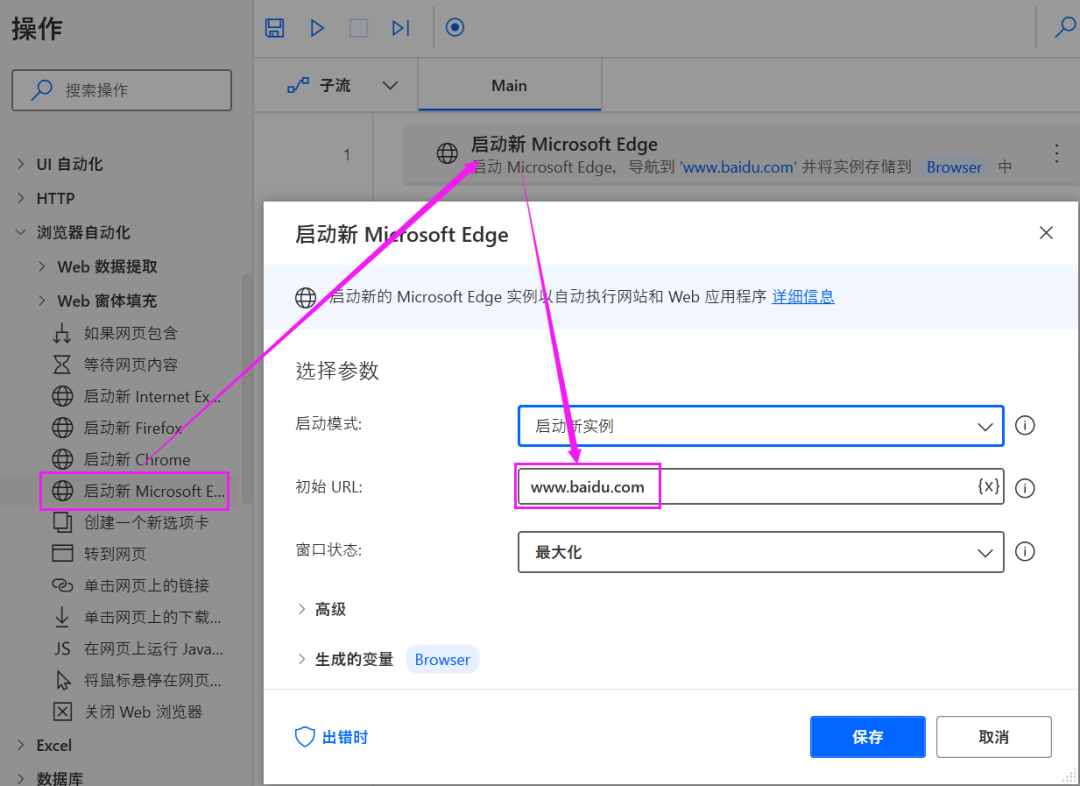Click the Browser generated variable chip
1080x786 pixels.
(442, 659)
